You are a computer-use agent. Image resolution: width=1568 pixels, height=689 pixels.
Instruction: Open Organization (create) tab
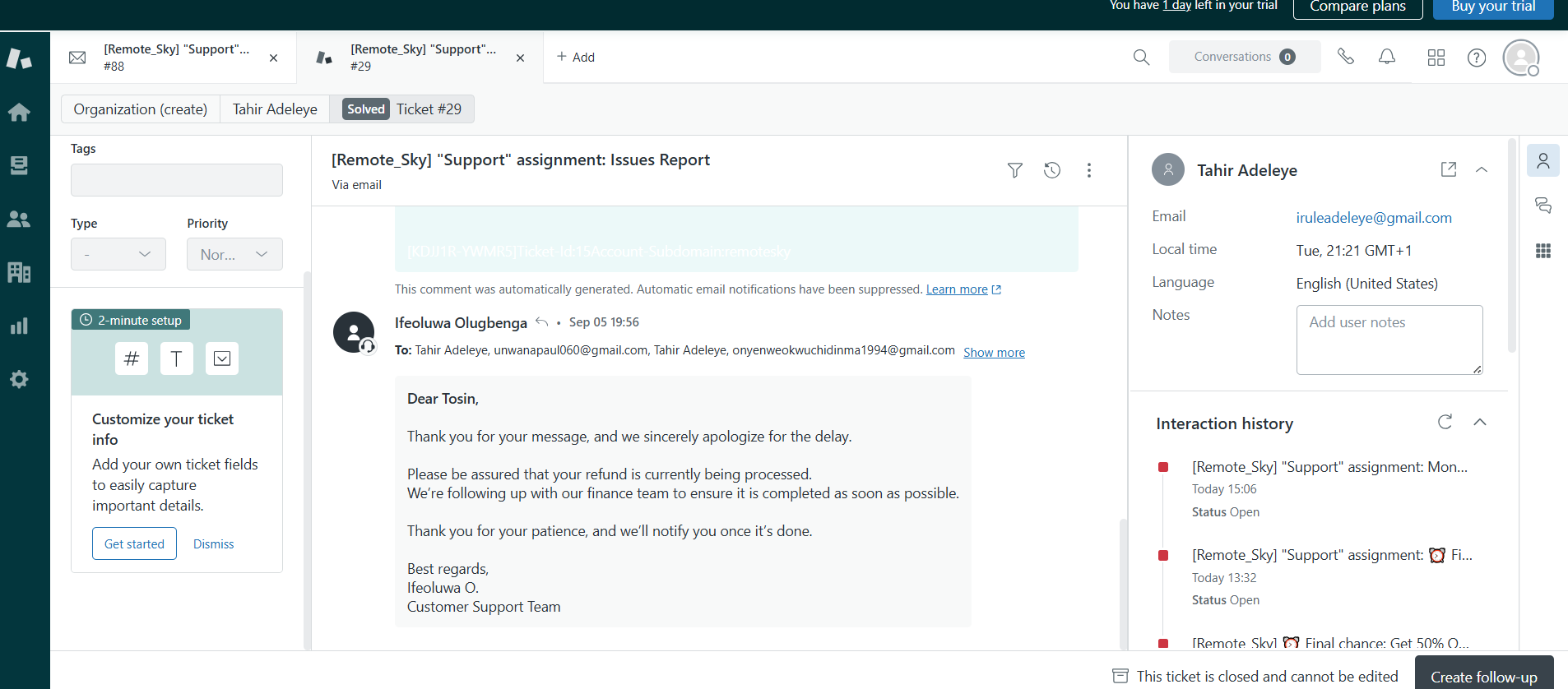pos(141,109)
